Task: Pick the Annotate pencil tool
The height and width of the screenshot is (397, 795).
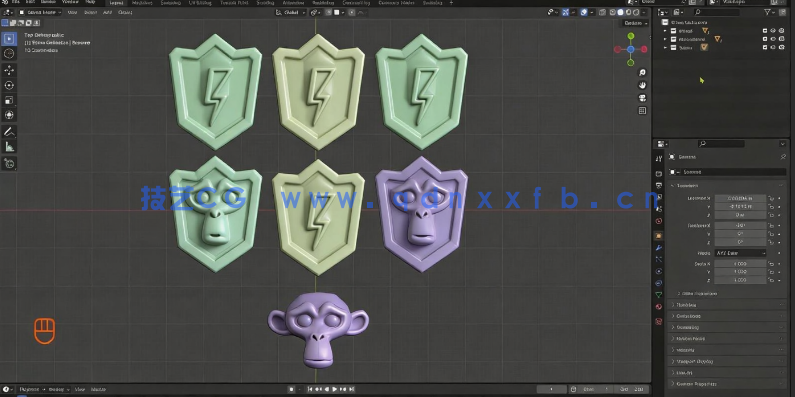Action: tap(9, 132)
